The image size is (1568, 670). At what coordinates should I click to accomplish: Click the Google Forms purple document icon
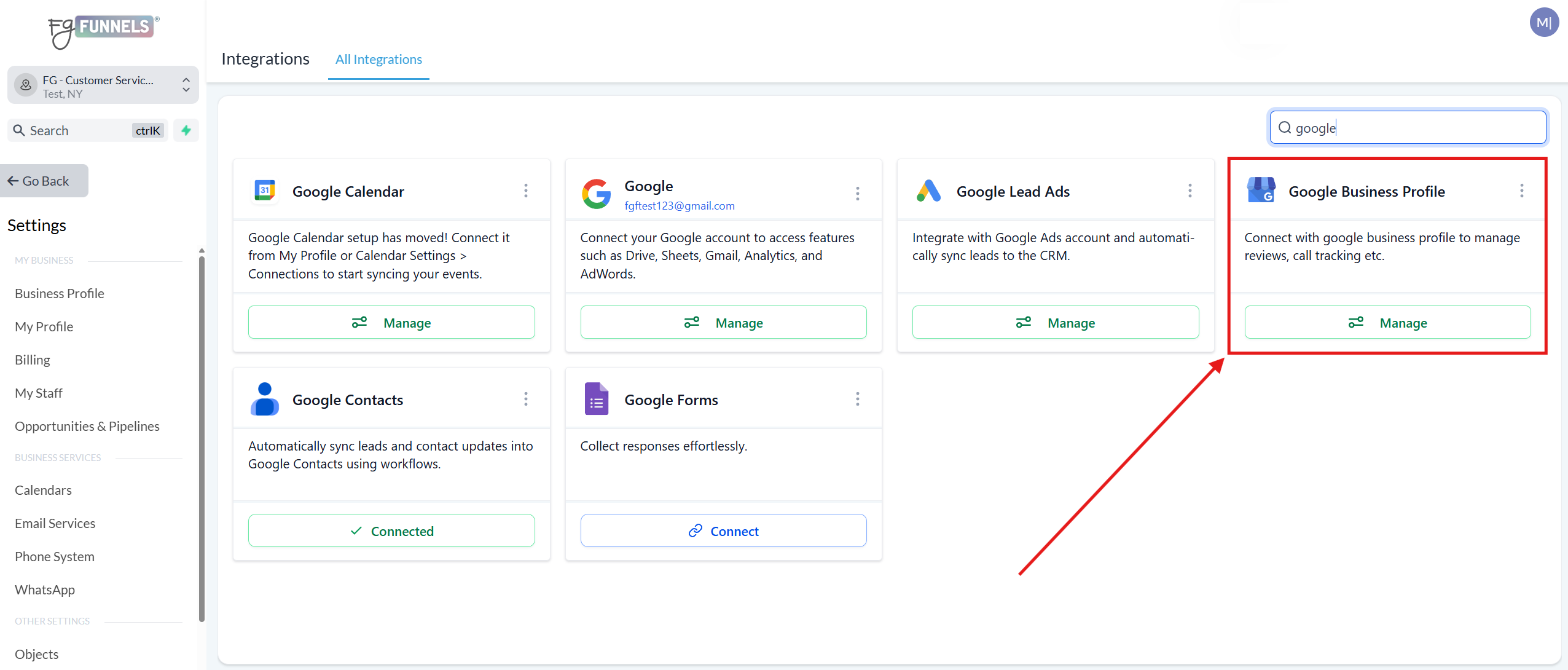[596, 399]
